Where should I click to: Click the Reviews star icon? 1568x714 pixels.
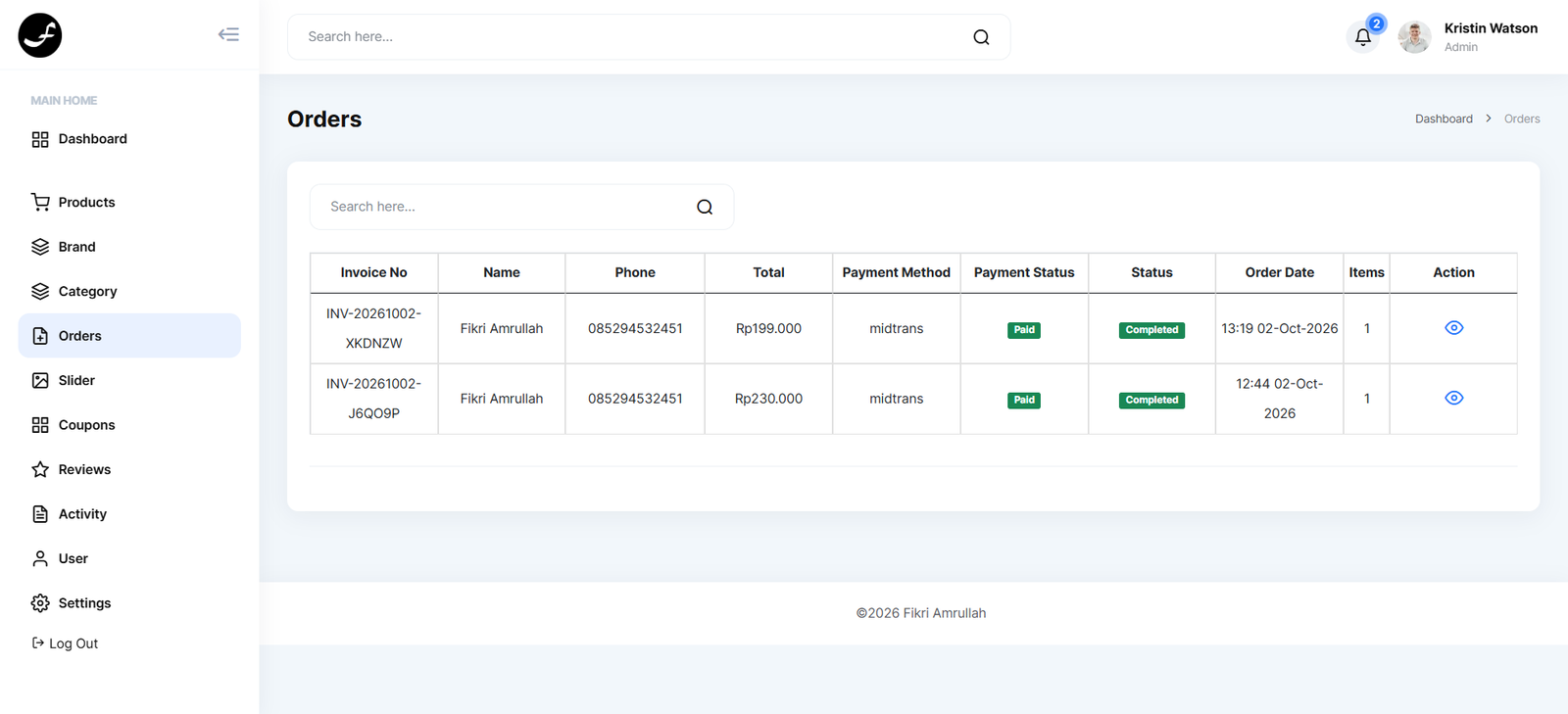(40, 469)
